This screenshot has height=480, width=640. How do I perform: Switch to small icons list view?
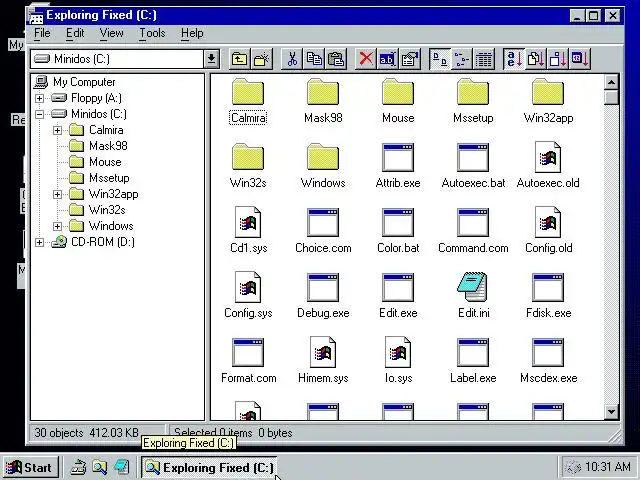pyautogui.click(x=462, y=59)
